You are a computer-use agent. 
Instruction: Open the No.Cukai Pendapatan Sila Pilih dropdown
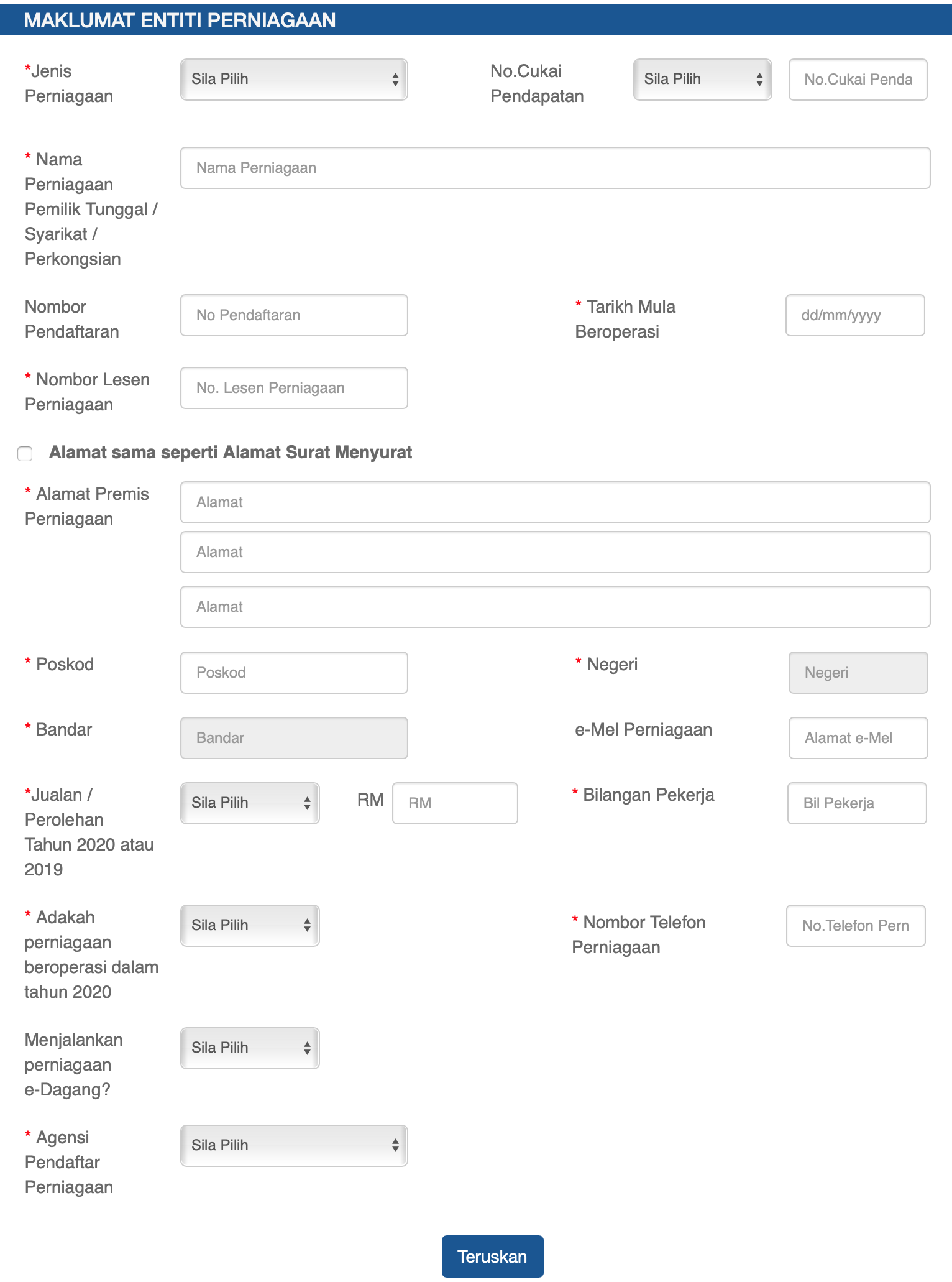[x=702, y=80]
